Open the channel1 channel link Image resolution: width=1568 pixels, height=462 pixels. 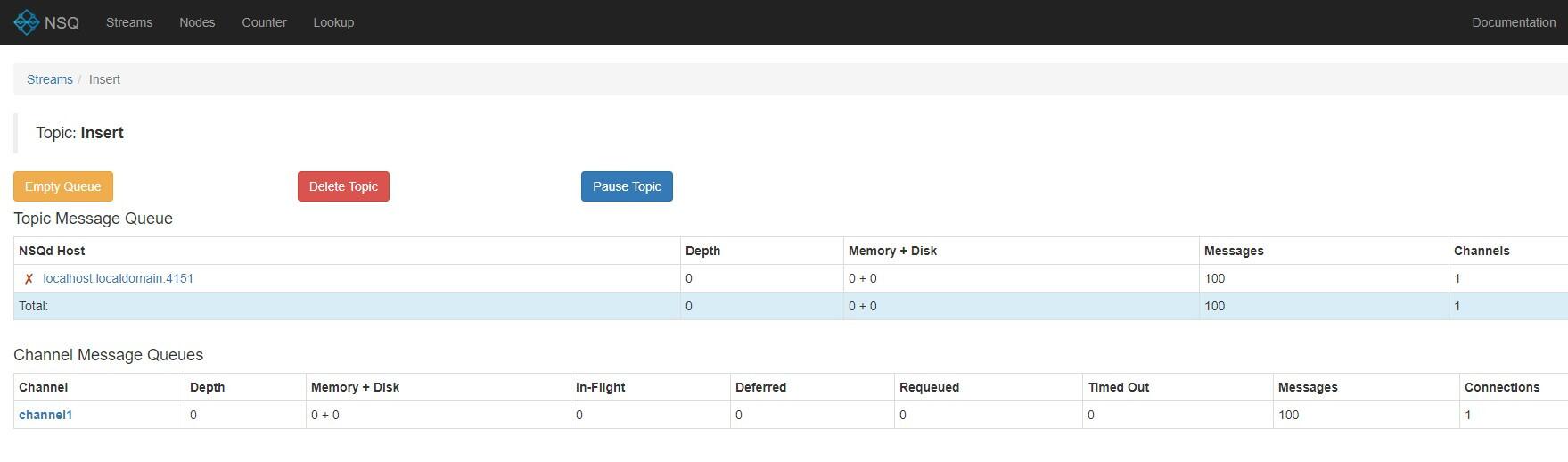[45, 415]
